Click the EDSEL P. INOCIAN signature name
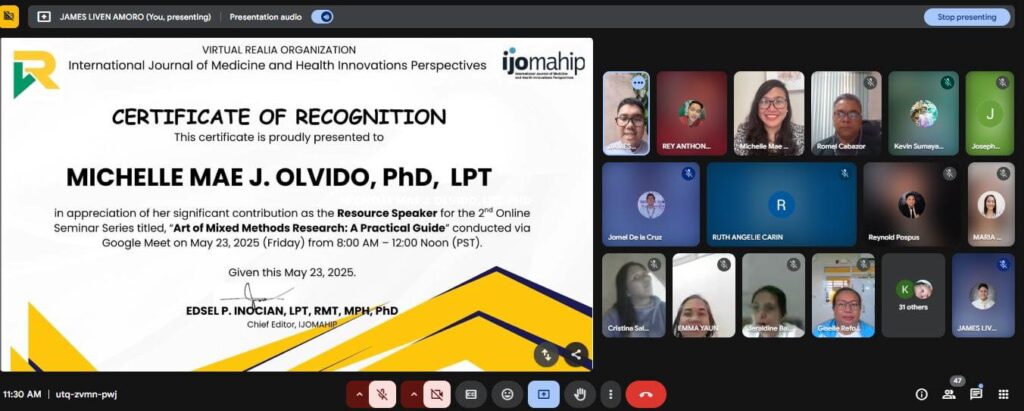The image size is (1024, 411). click(292, 312)
